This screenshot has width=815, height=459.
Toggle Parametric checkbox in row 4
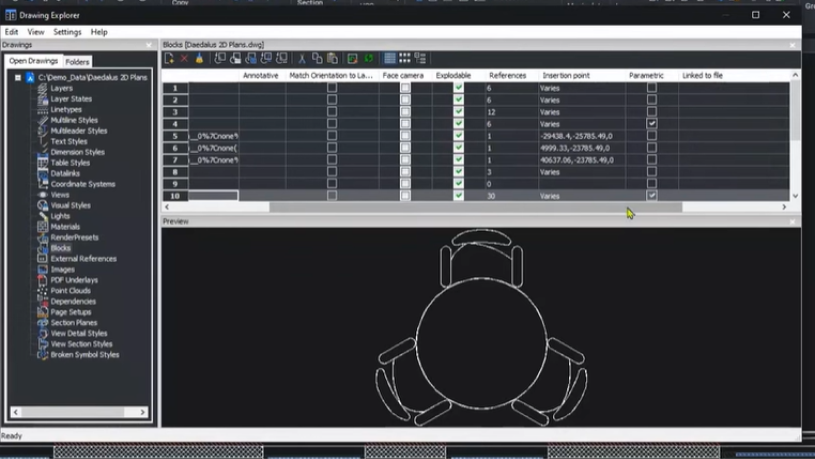click(651, 124)
